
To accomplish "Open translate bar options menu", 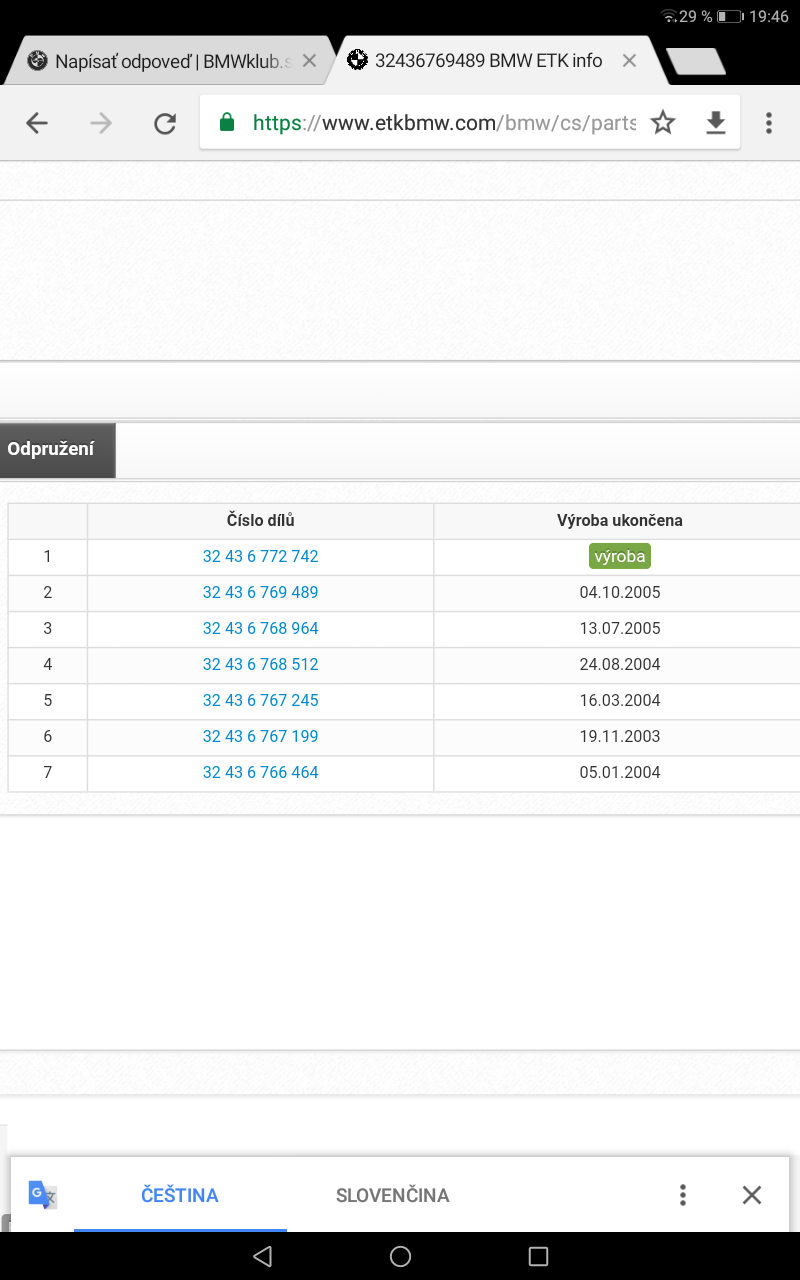I will coord(682,1195).
